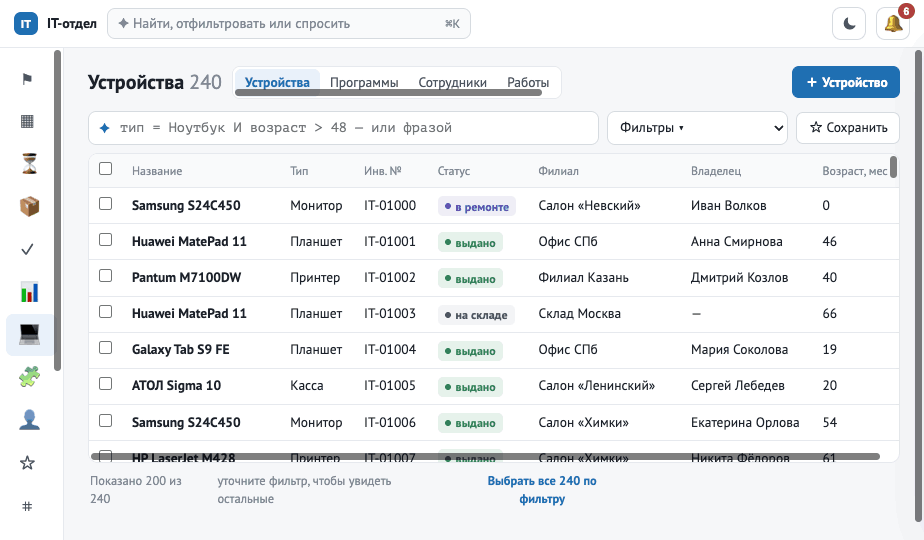Click the Сохранить filter button
Image resolution: width=924 pixels, height=540 pixels.
[848, 128]
